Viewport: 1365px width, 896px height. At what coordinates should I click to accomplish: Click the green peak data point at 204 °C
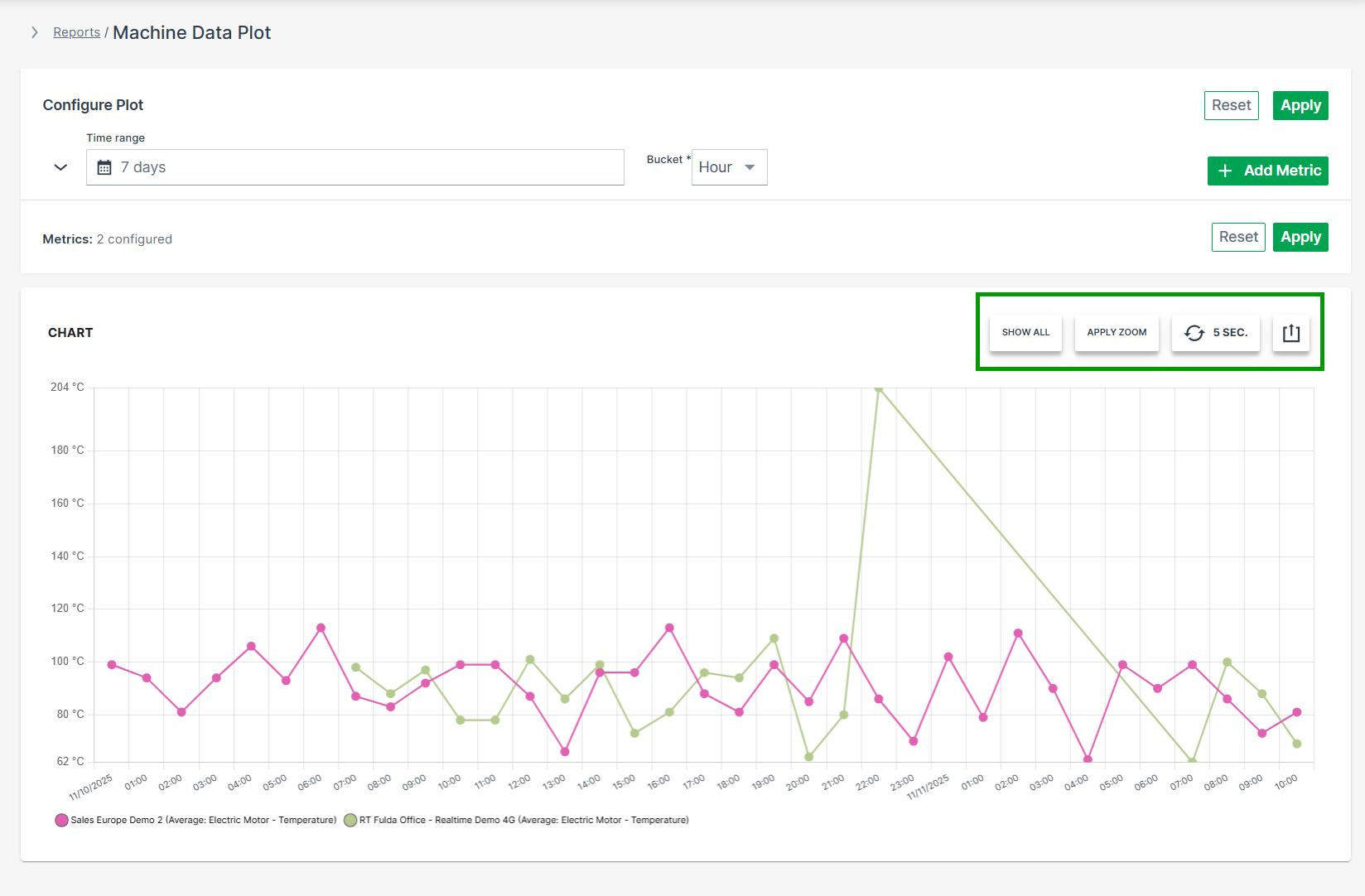tap(878, 388)
